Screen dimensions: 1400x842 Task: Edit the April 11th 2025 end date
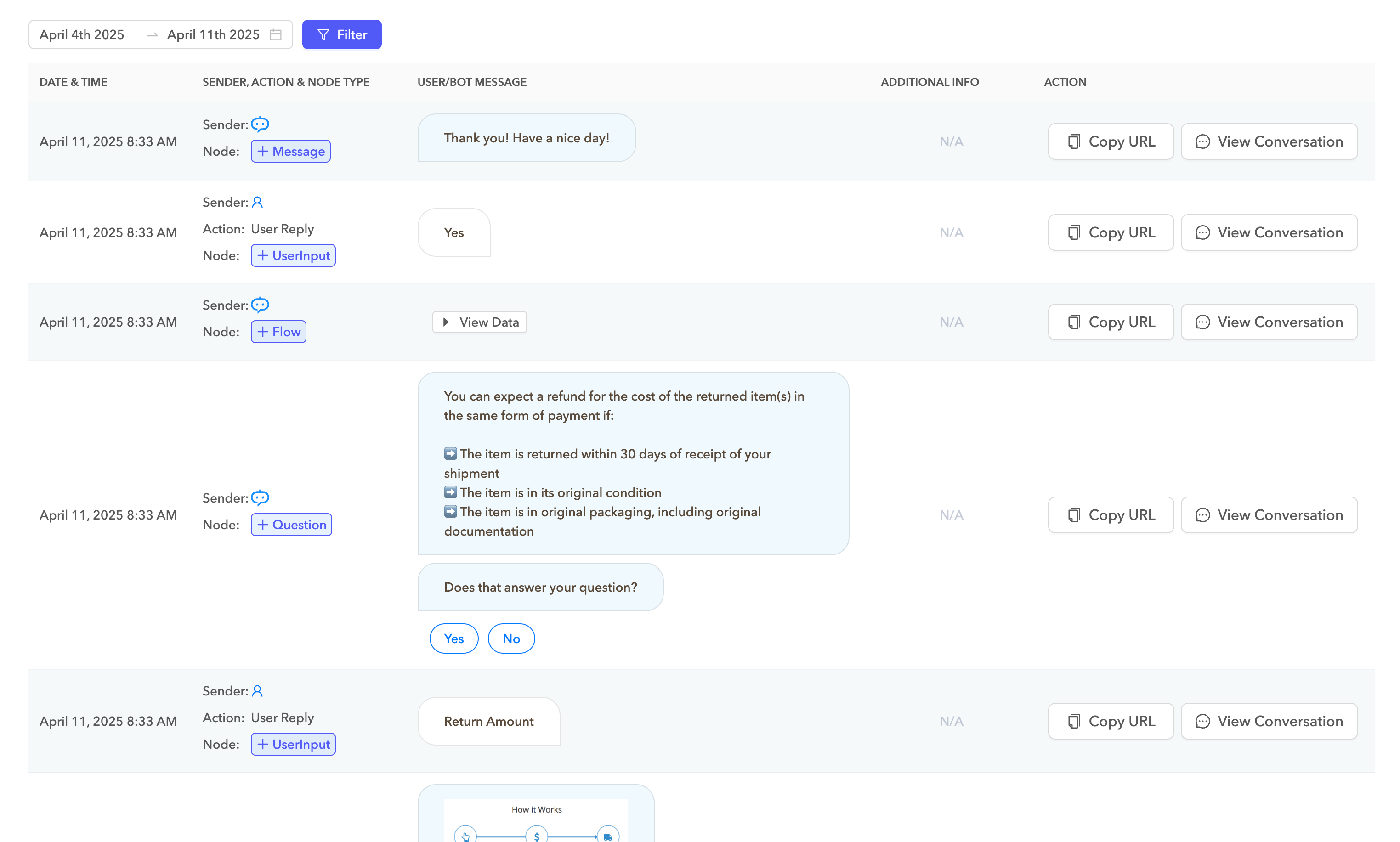pyautogui.click(x=213, y=34)
